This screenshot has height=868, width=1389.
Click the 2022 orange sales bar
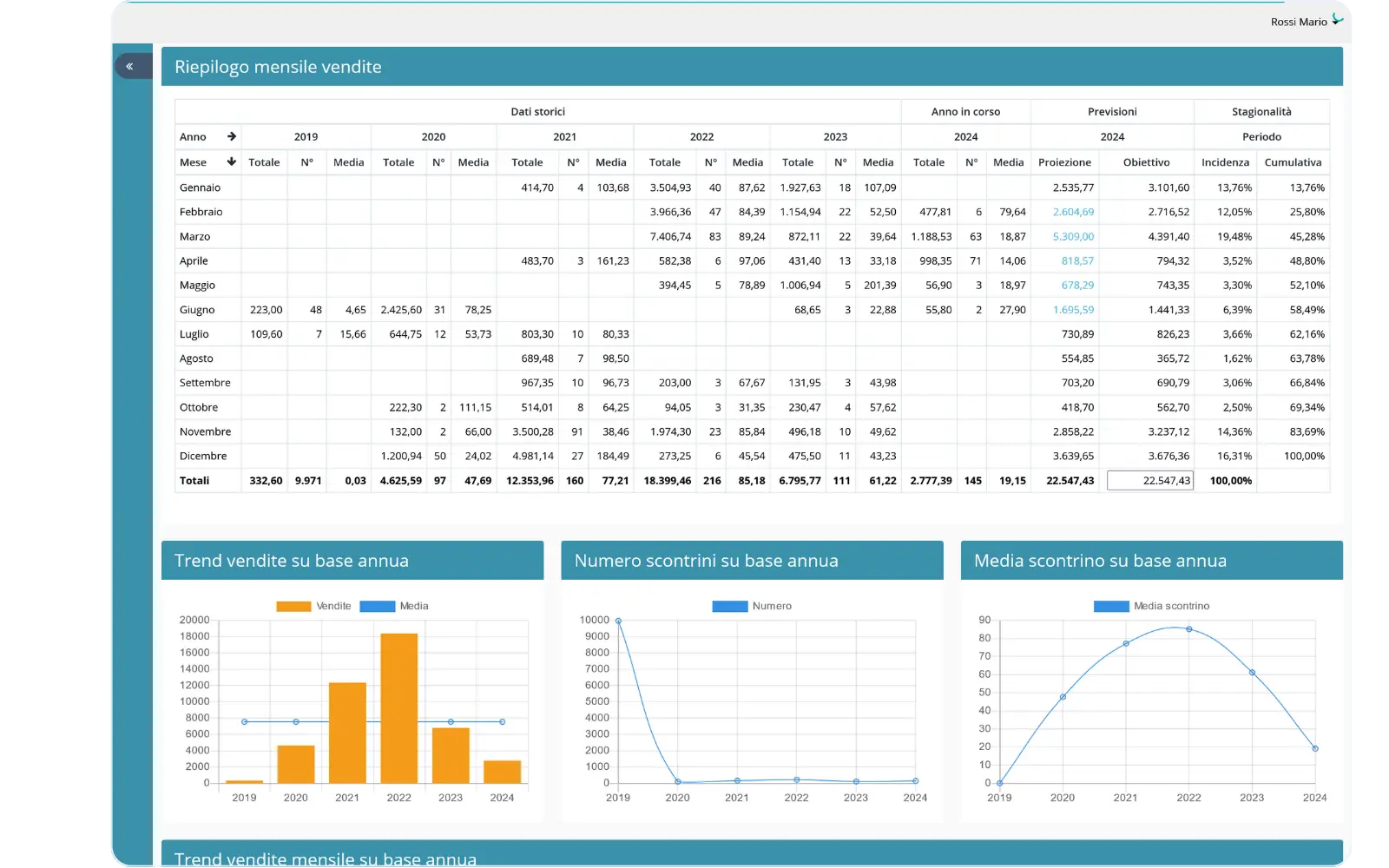399,708
